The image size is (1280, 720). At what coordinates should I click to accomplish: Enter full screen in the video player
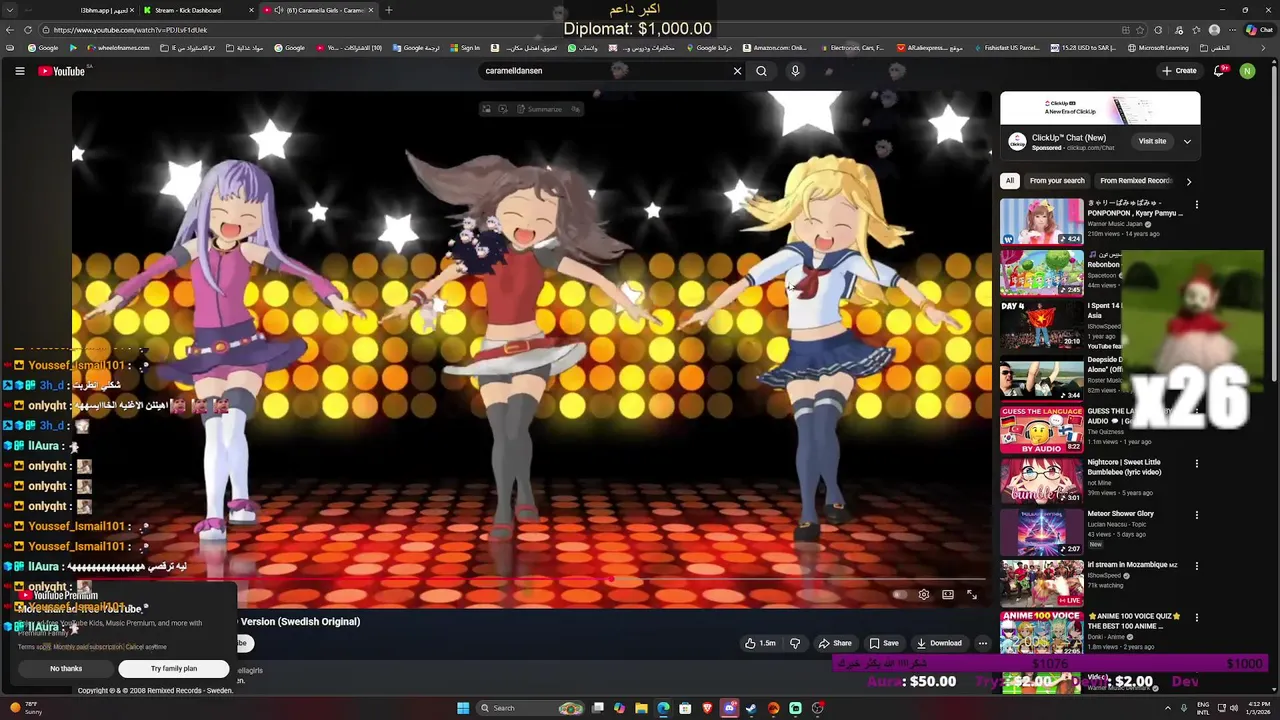[x=972, y=594]
